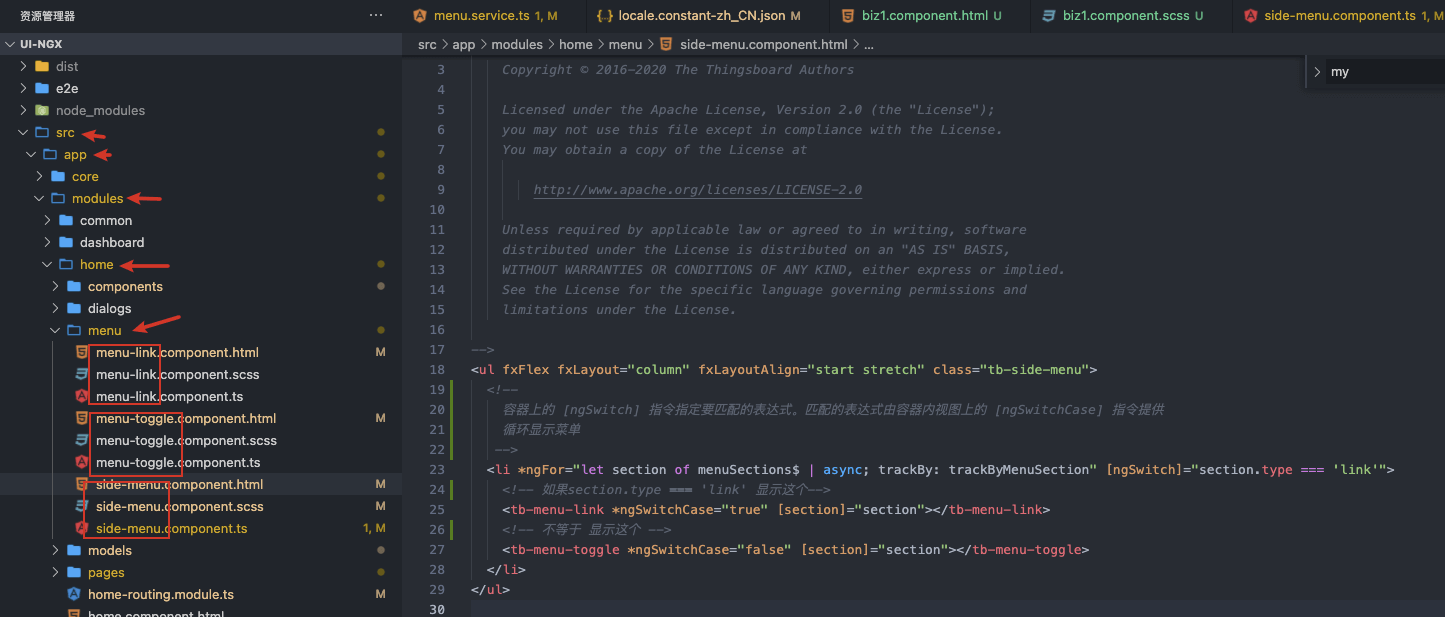This screenshot has width=1445, height=617.
Task: Switch to menu.service.ts tab
Action: click(x=484, y=15)
